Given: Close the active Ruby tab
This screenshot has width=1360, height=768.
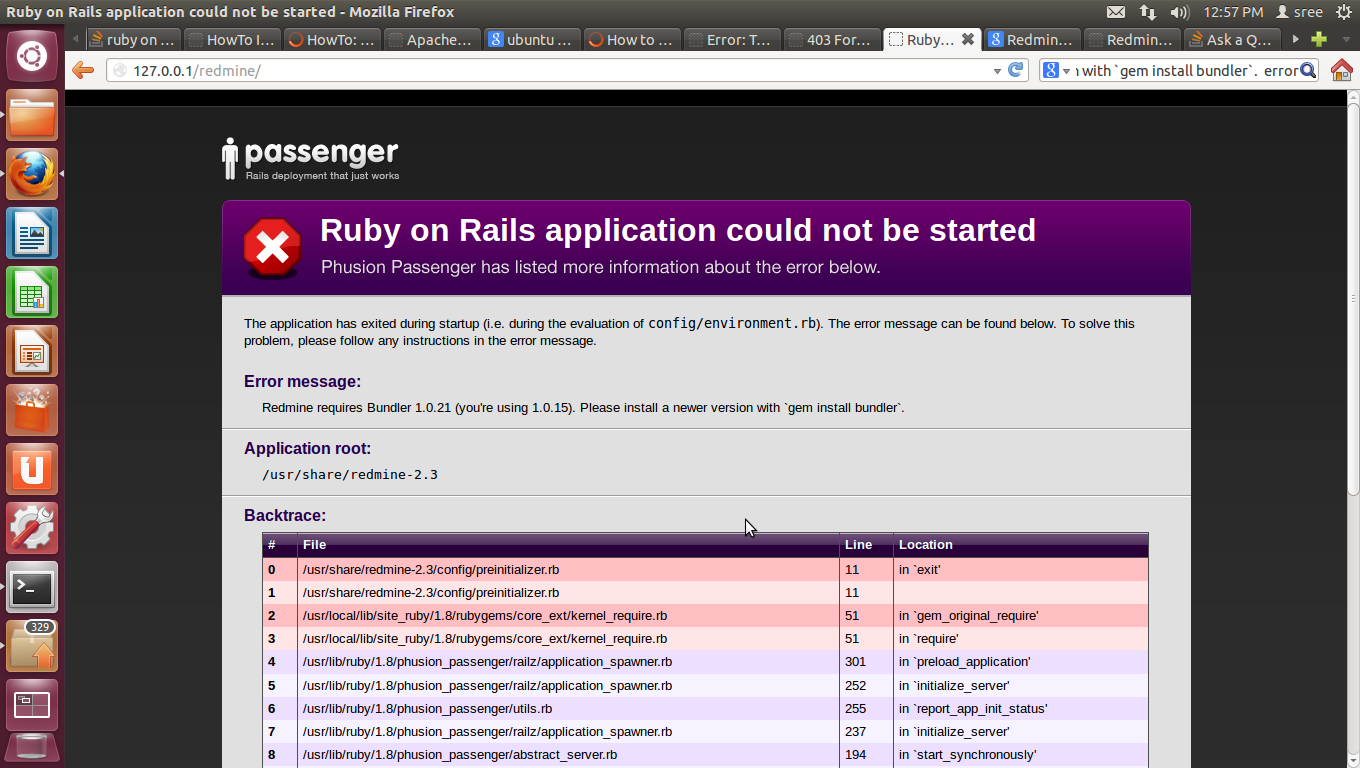Looking at the screenshot, I should click(967, 40).
